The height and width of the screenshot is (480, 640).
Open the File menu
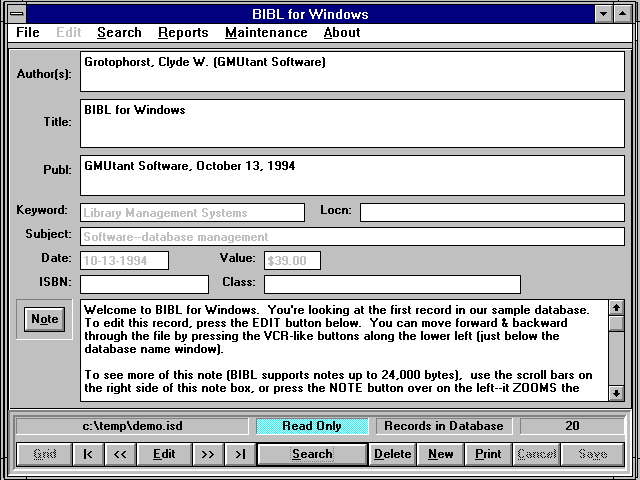28,32
